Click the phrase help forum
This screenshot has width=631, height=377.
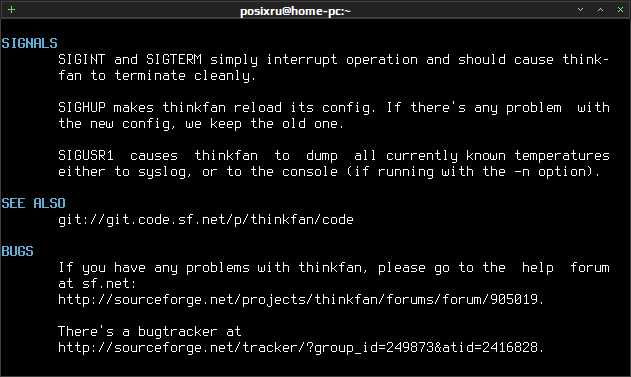click(565, 268)
